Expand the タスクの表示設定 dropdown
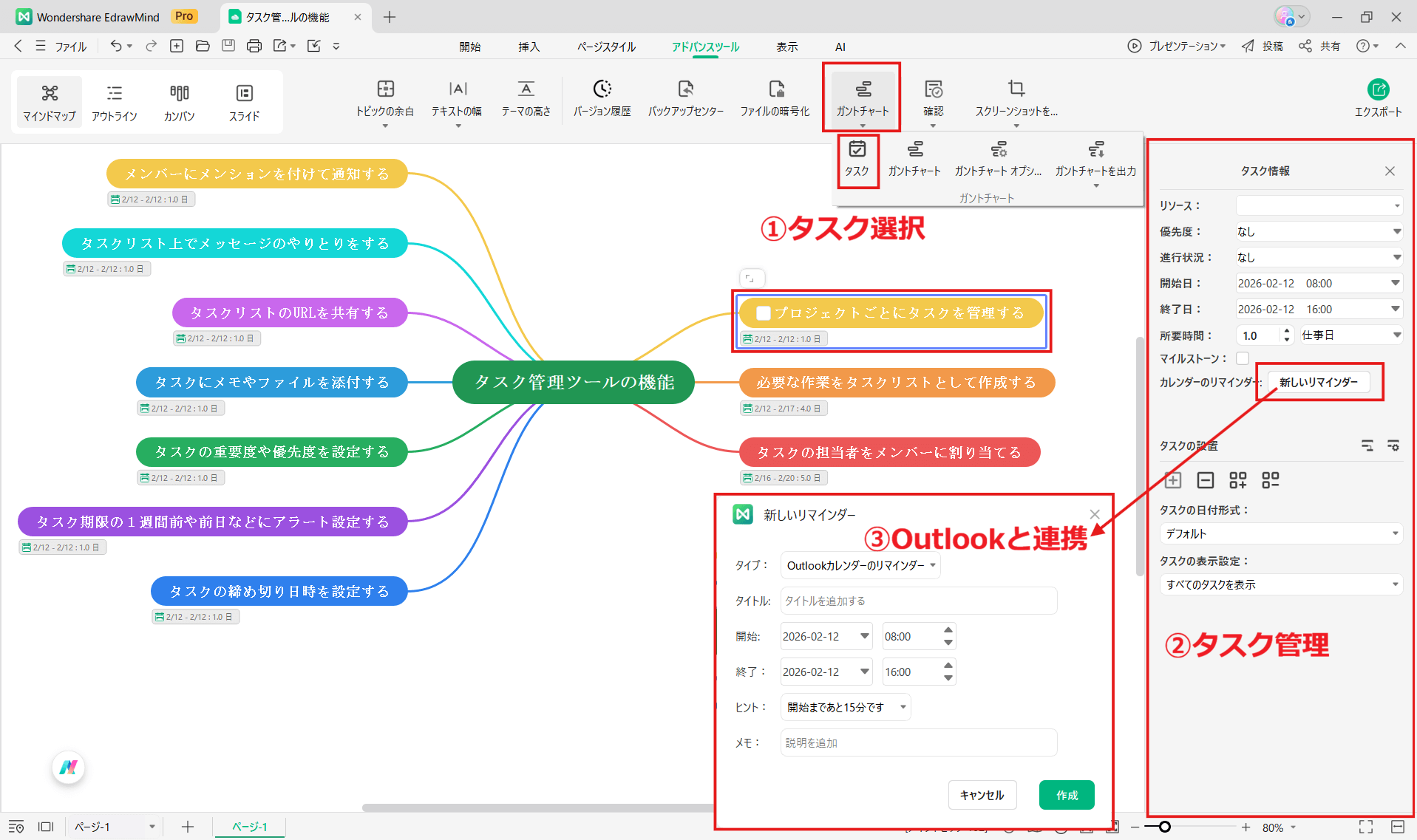The image size is (1417, 840). (1281, 584)
